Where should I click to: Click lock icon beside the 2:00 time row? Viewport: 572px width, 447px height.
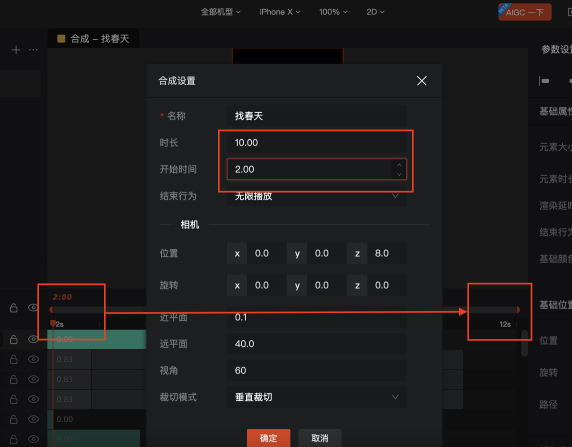[x=14, y=308]
